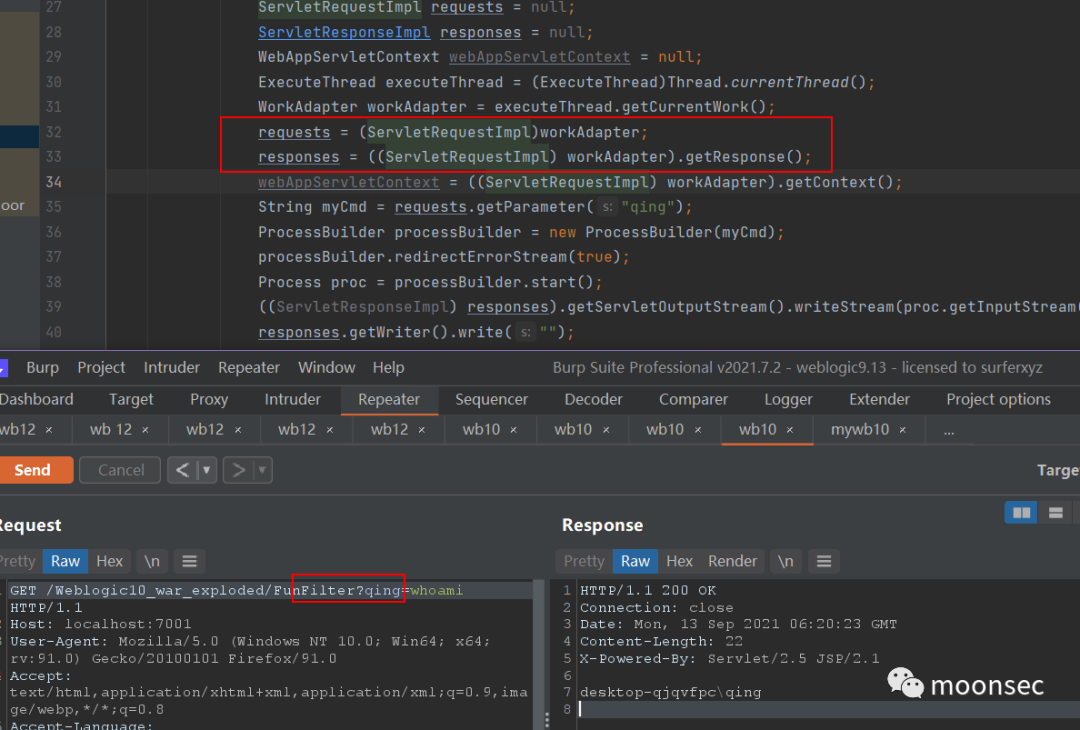Switch to the Comparer tab
Viewport: 1080px width, 730px height.
tap(693, 399)
